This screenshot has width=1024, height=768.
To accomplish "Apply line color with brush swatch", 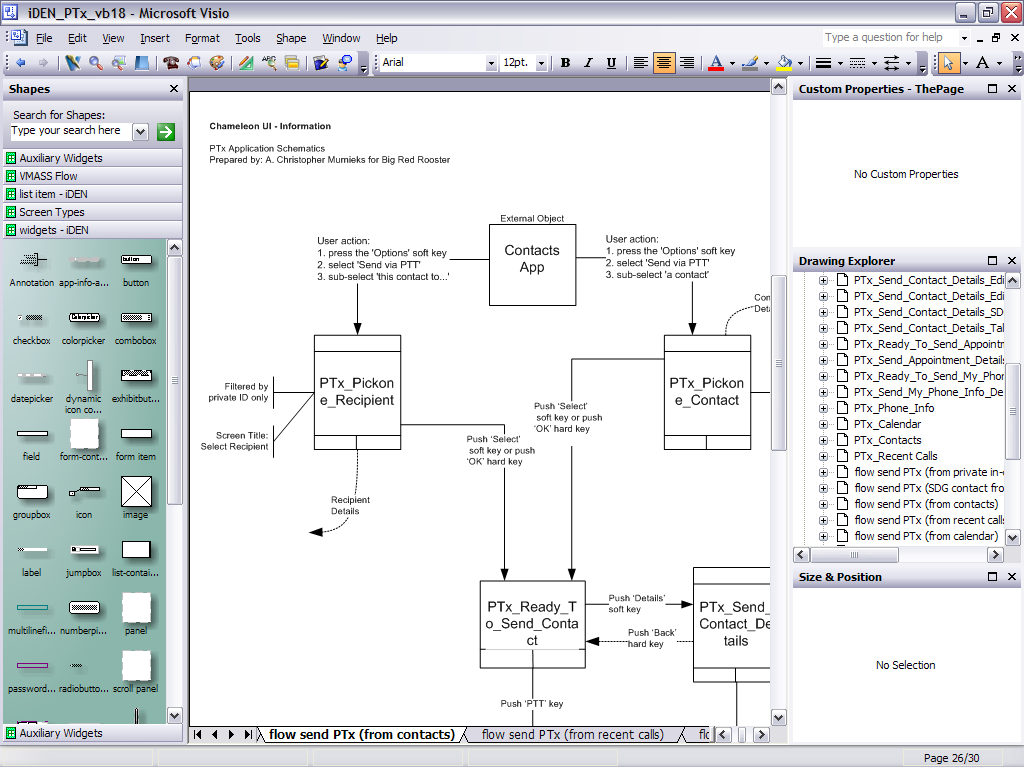I will tap(750, 63).
